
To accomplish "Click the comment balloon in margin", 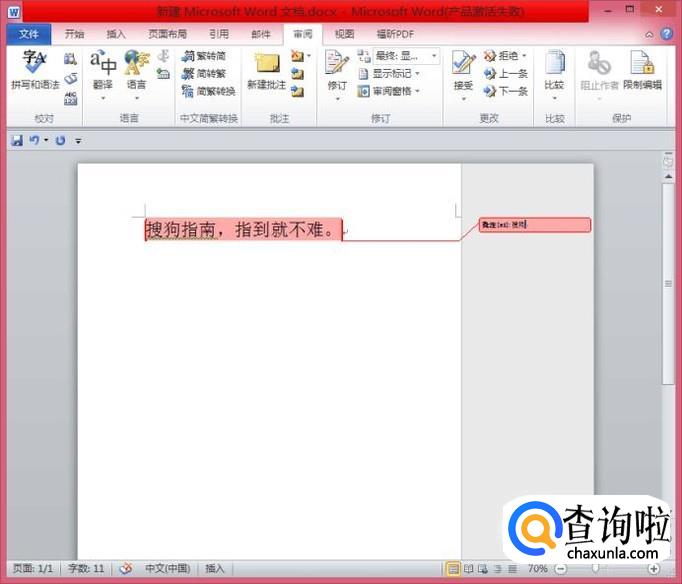I will tap(535, 225).
